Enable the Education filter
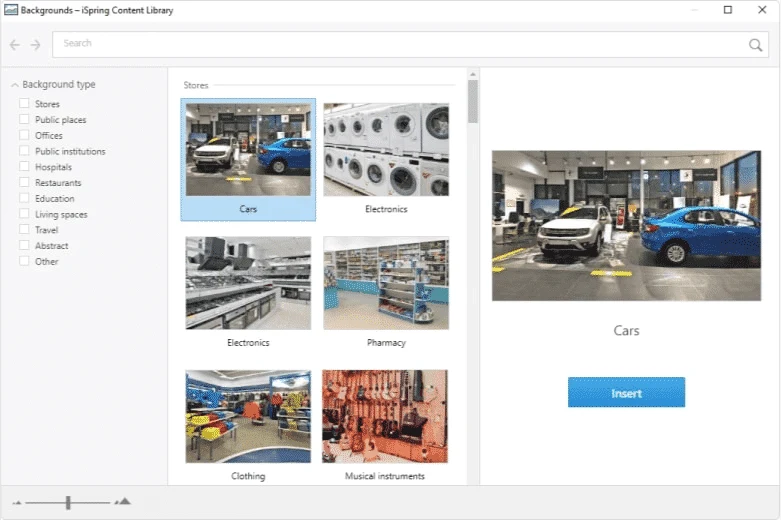Viewport: 781px width, 520px height. click(x=24, y=198)
